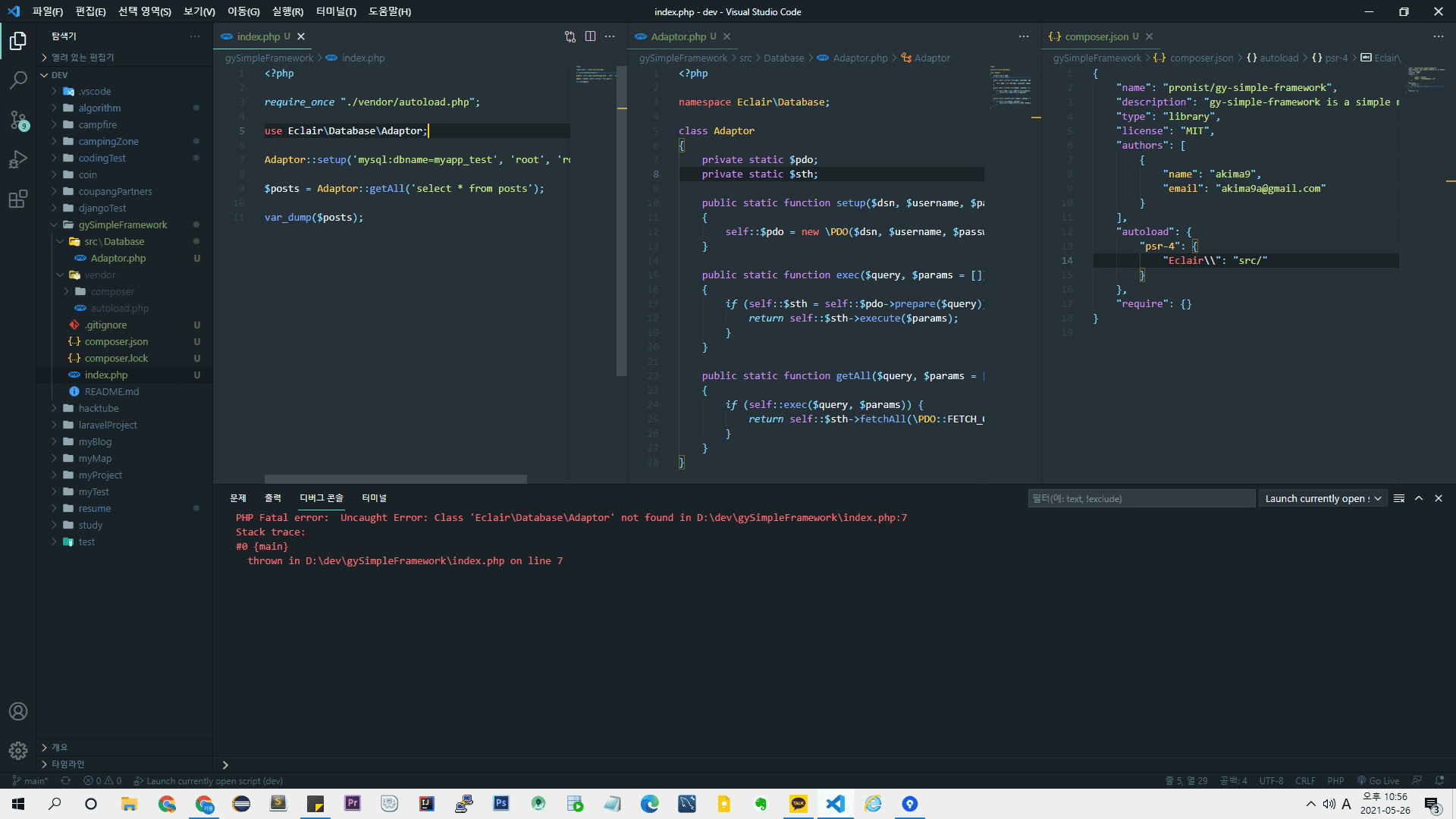Screen dimensions: 1456x819
Task: Open Source Control view icon
Action: click(18, 120)
